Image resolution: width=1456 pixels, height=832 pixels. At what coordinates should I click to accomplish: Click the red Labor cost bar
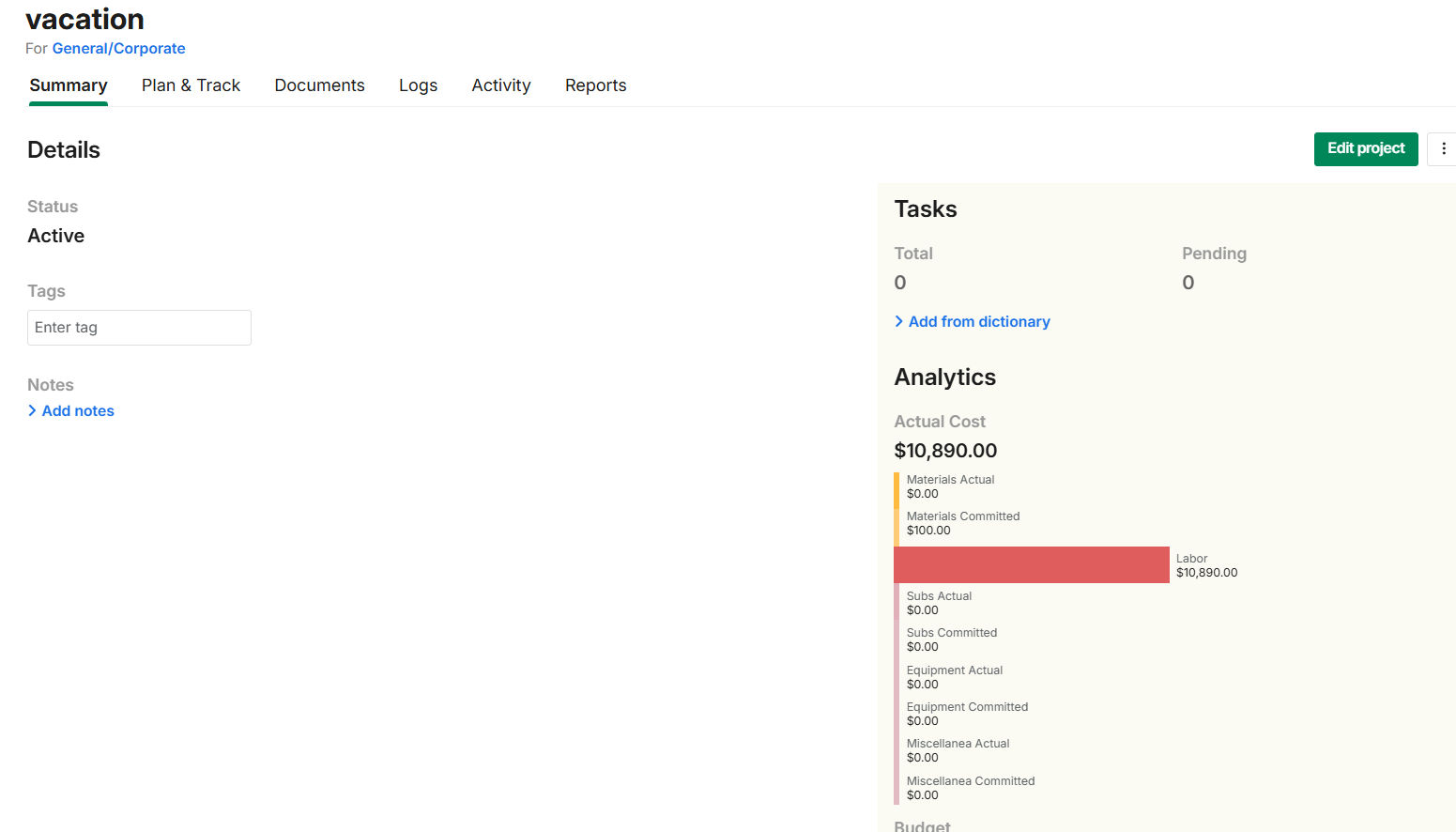(x=1031, y=565)
